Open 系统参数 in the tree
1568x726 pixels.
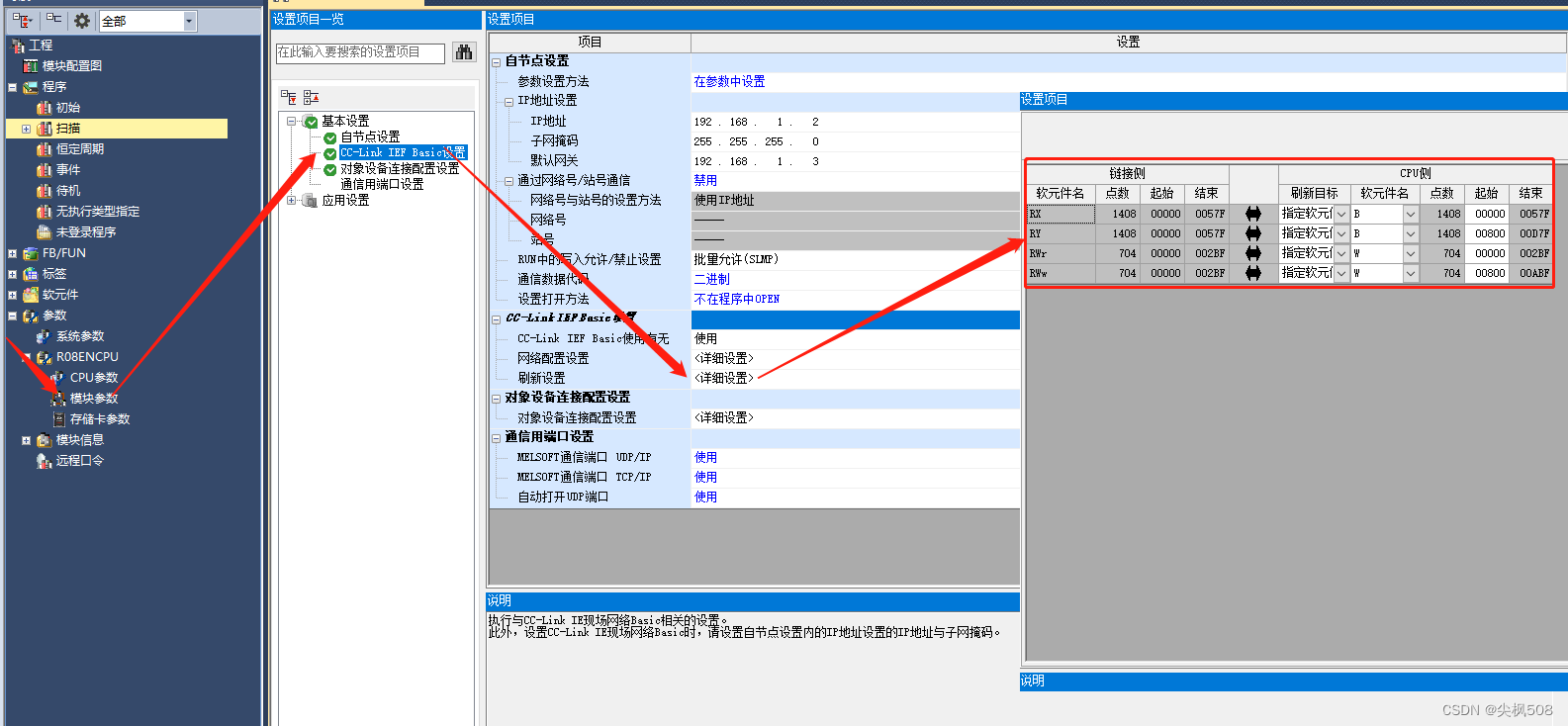point(80,336)
